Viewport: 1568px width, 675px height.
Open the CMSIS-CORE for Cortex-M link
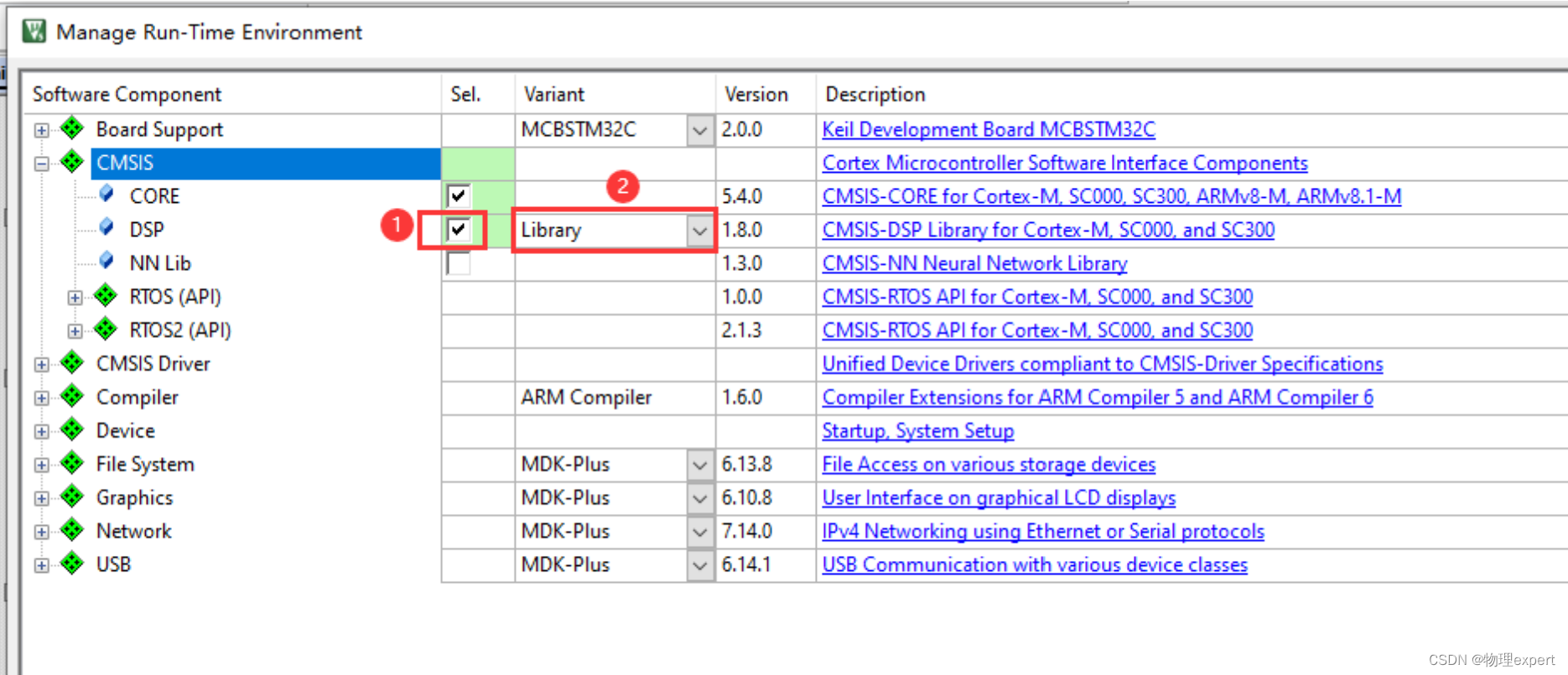[x=1112, y=197]
